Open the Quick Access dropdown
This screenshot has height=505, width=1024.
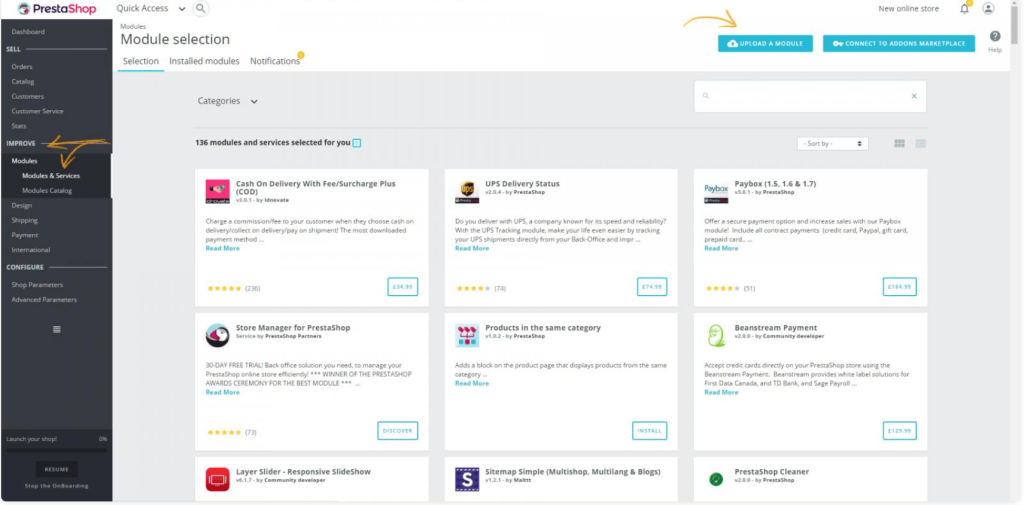(x=151, y=8)
